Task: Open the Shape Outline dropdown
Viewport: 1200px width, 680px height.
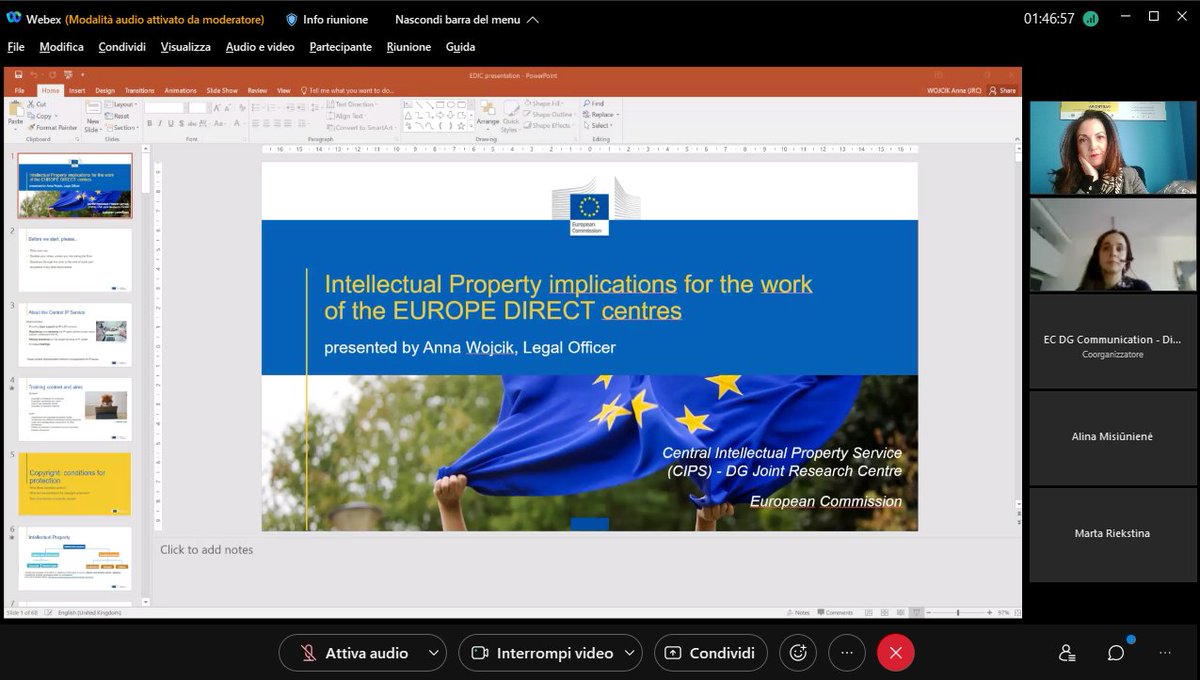Action: pyautogui.click(x=549, y=115)
